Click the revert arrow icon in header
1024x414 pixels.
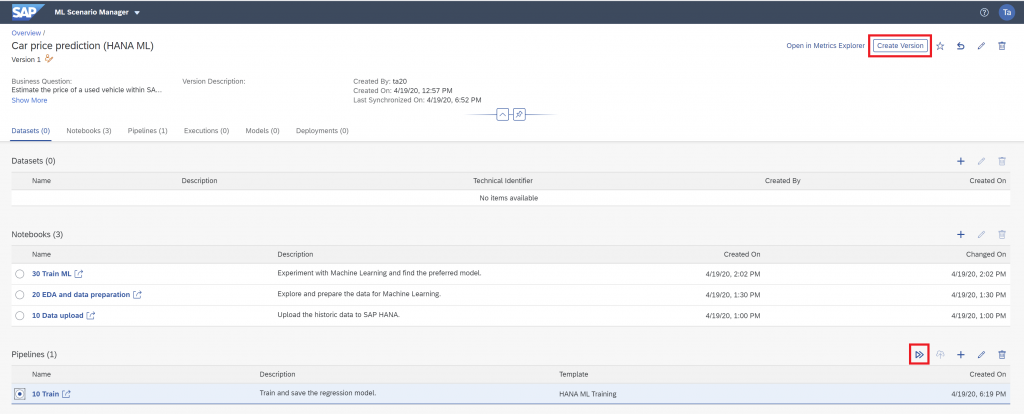click(x=961, y=46)
